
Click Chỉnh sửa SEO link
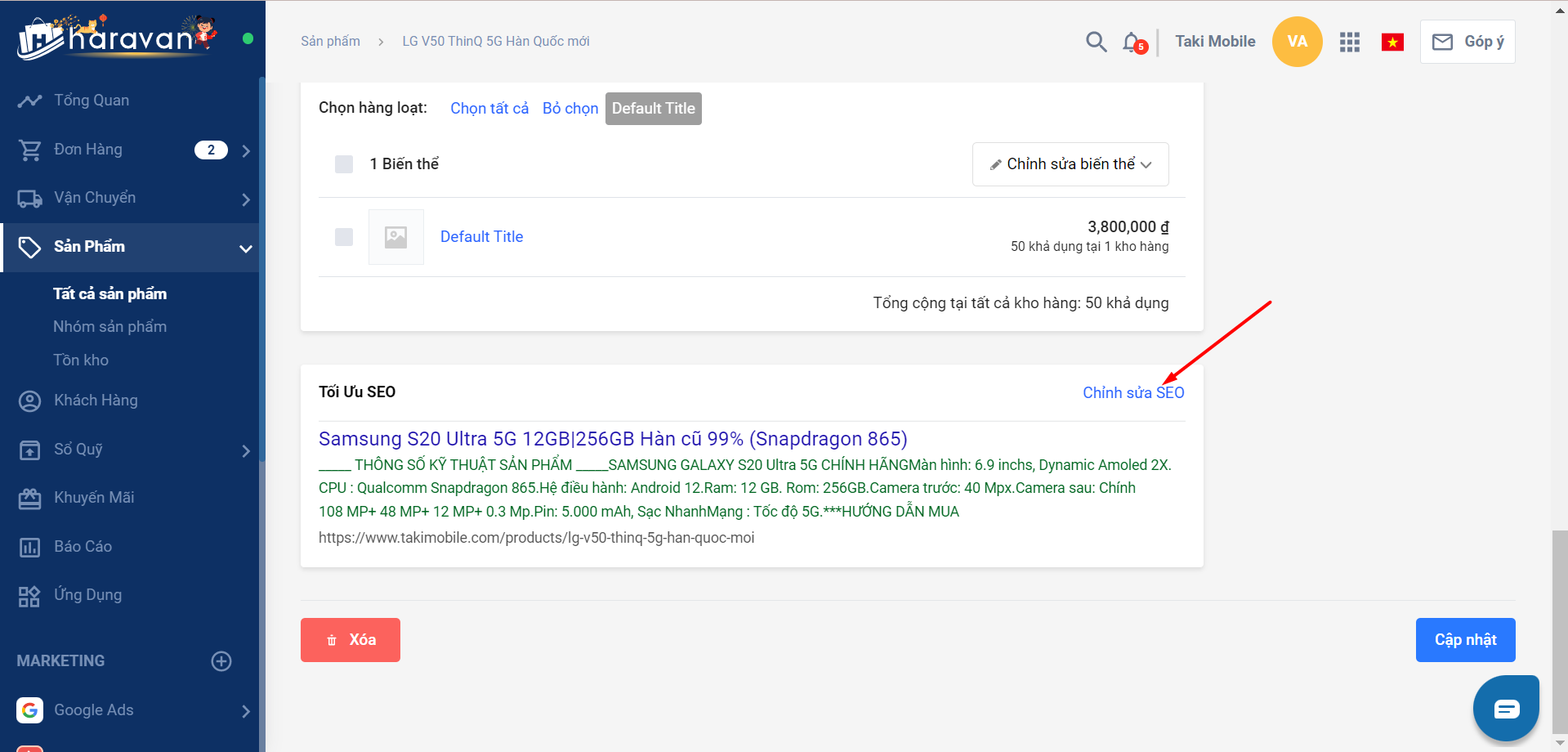click(1133, 393)
